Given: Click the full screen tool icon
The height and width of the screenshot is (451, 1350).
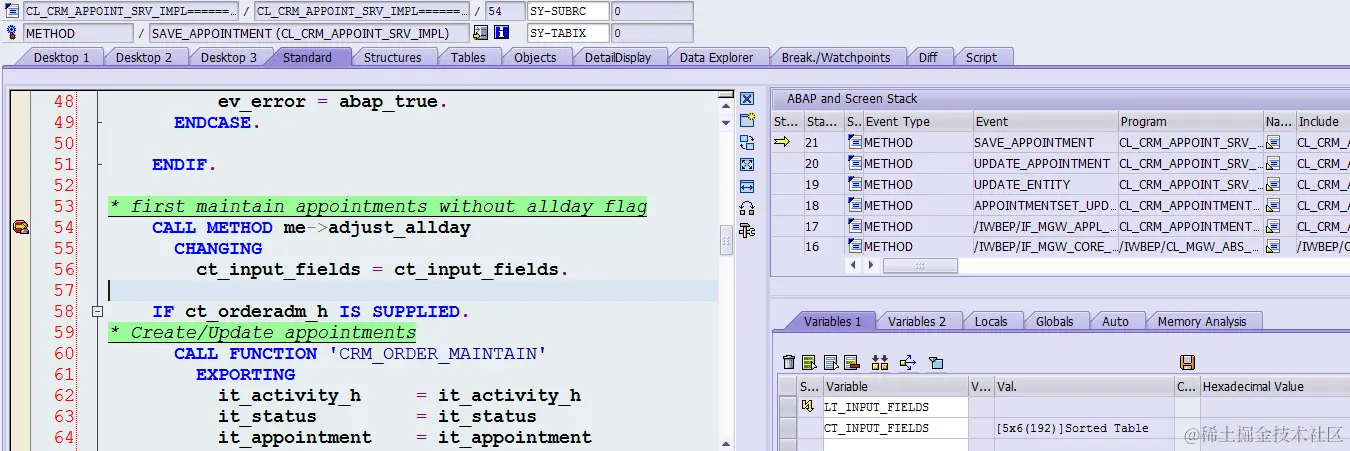Looking at the screenshot, I should [746, 164].
